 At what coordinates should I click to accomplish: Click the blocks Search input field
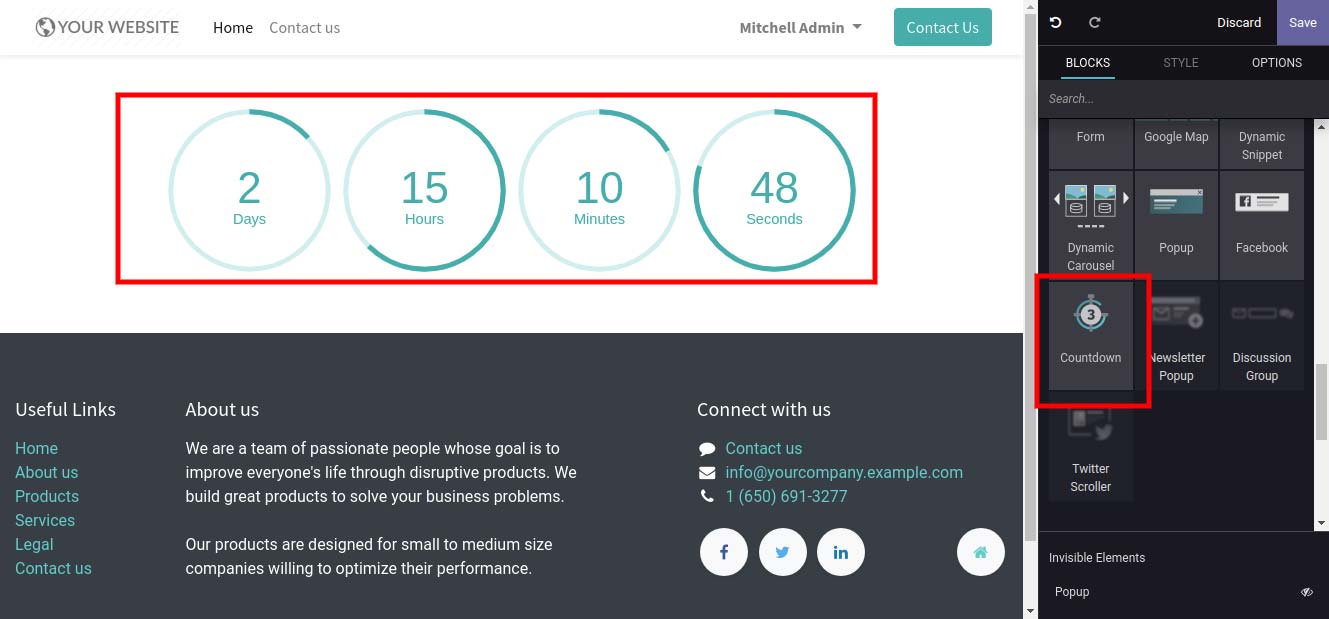point(1183,99)
